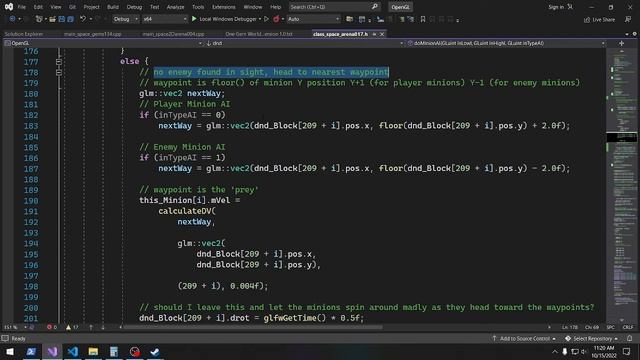Viewport: 640px width, 360px height.
Task: Collapse the else block at line 177
Action: [59, 62]
